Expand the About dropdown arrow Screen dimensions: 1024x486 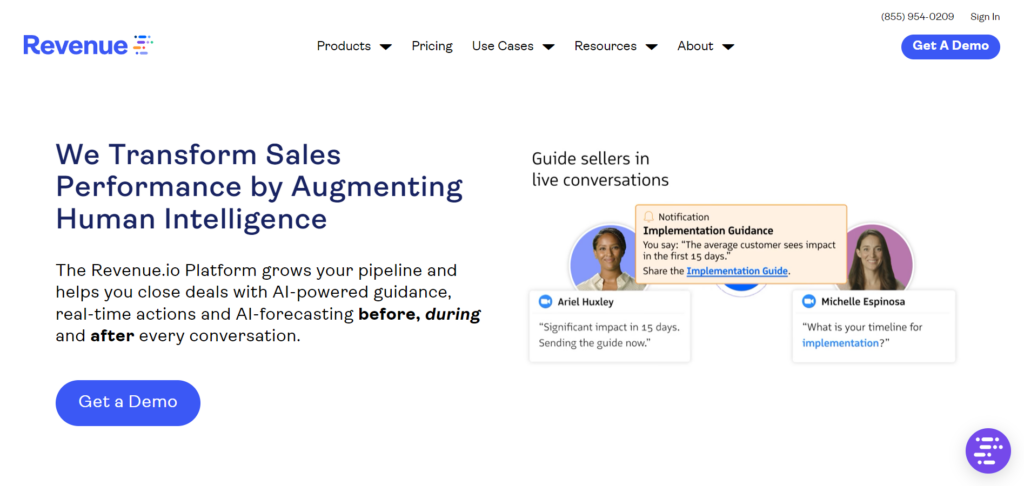click(728, 47)
